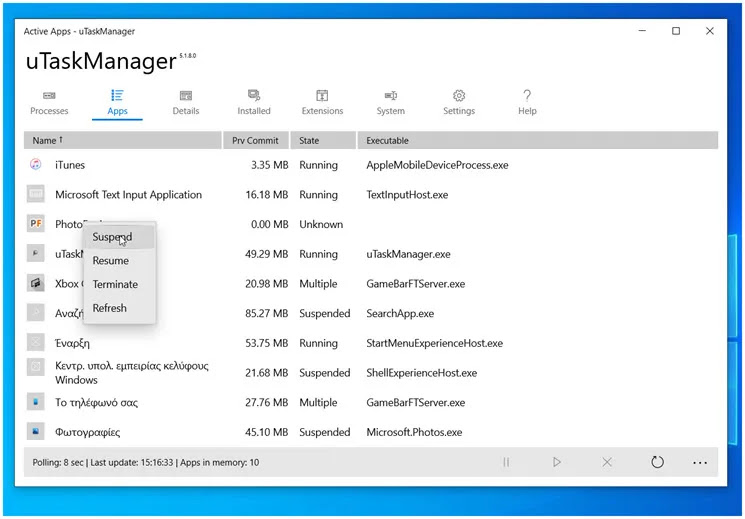This screenshot has height=519, width=745.
Task: Click the Έναρξη row app icon
Action: (x=36, y=342)
